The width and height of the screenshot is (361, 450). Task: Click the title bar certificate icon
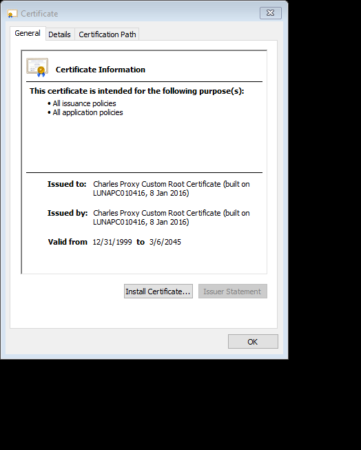[12, 14]
